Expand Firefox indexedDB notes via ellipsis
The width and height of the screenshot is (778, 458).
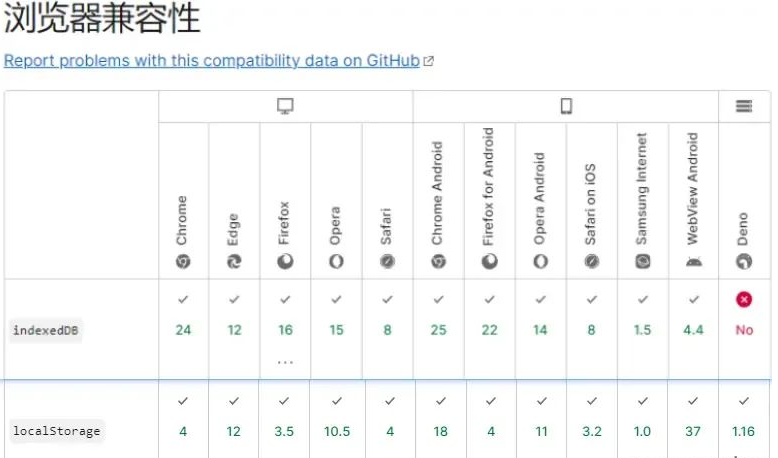click(285, 362)
